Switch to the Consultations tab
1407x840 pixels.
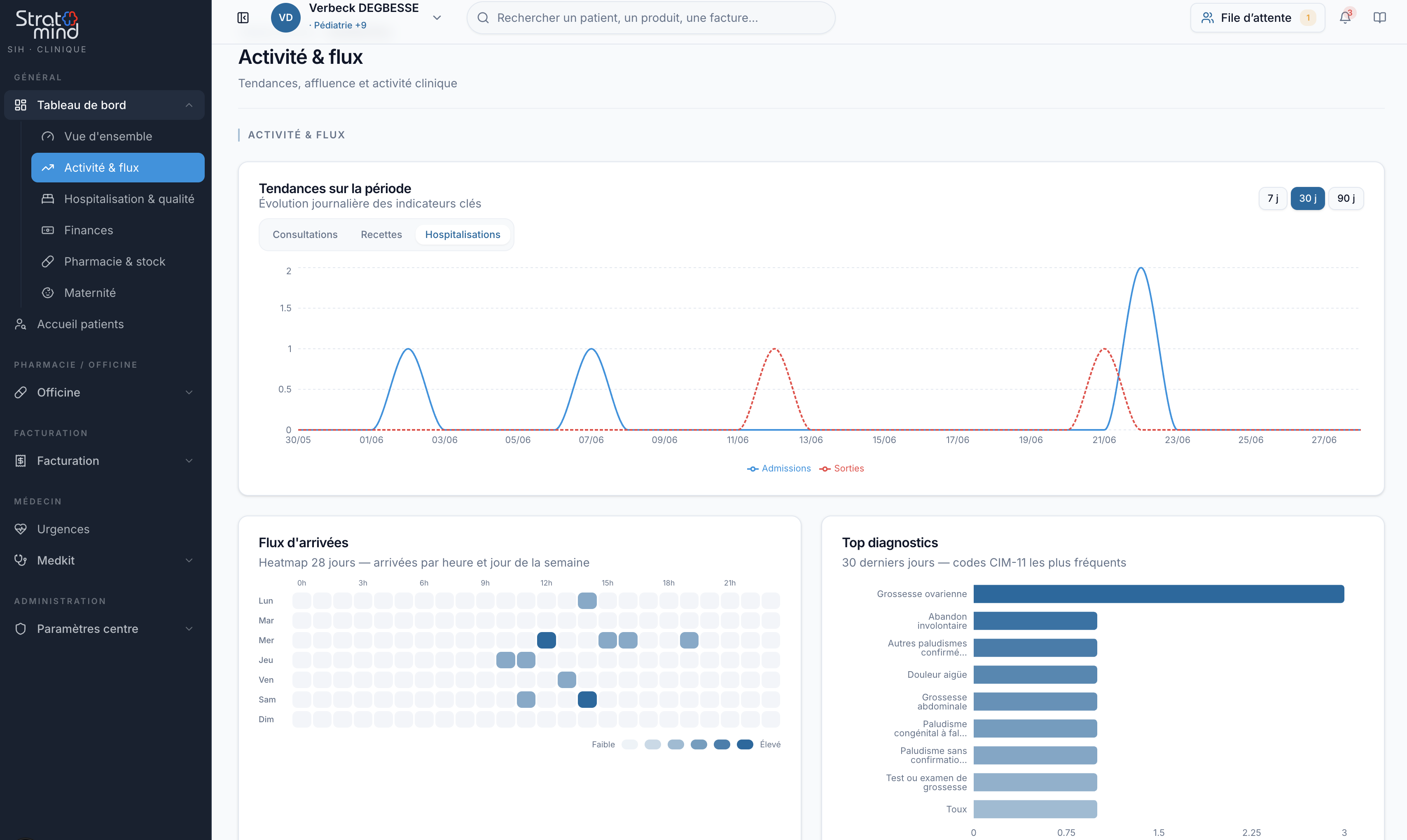(305, 234)
